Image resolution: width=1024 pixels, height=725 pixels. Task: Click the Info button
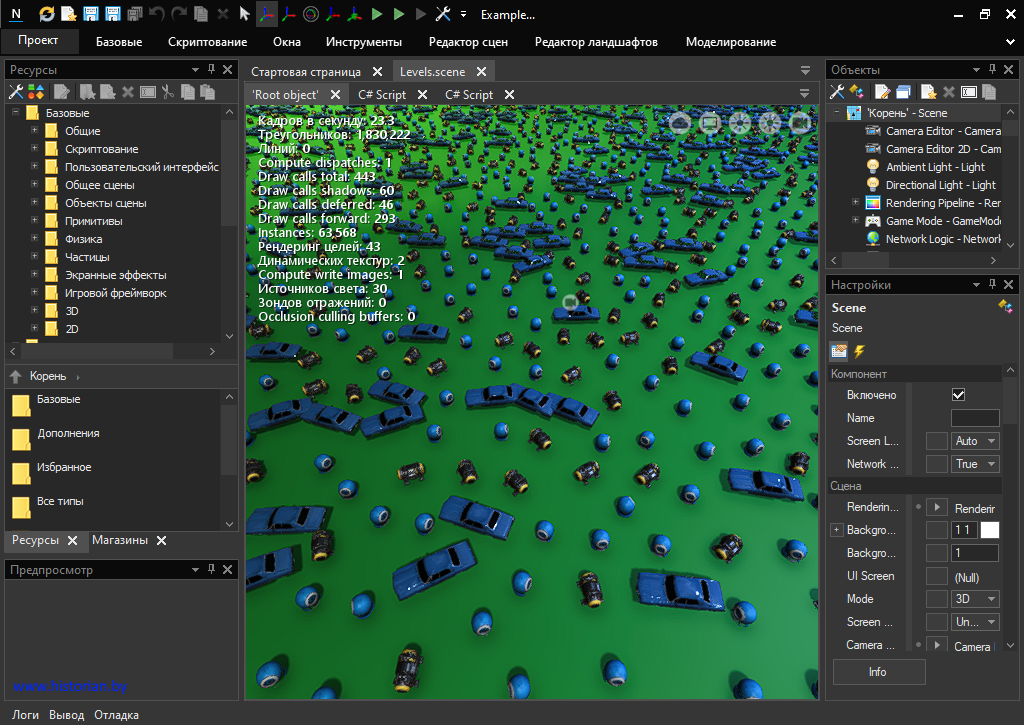coord(878,672)
